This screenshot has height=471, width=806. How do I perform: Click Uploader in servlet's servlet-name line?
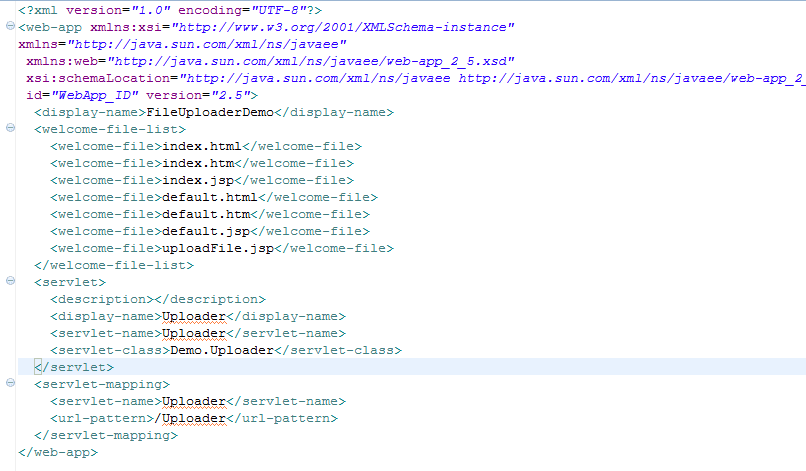click(x=194, y=333)
